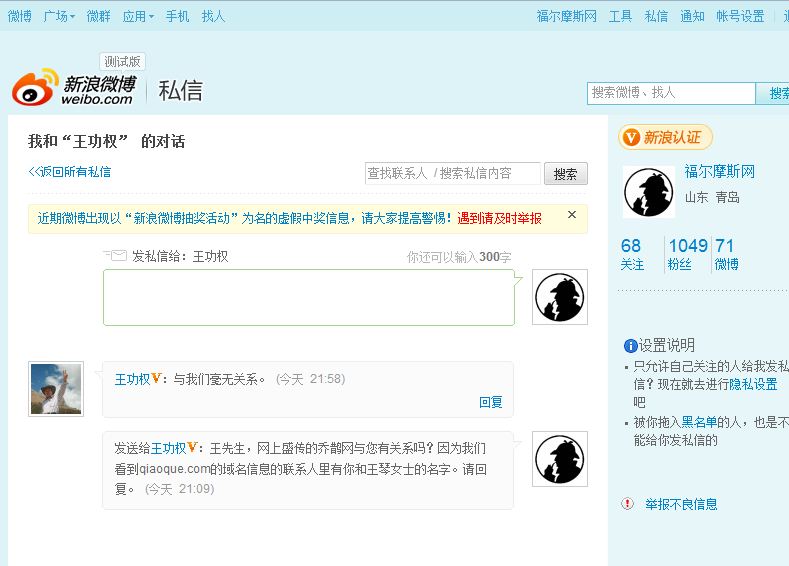Click the 山东 青岛 location text
Viewport: 789px width, 566px height.
pyautogui.click(x=712, y=197)
